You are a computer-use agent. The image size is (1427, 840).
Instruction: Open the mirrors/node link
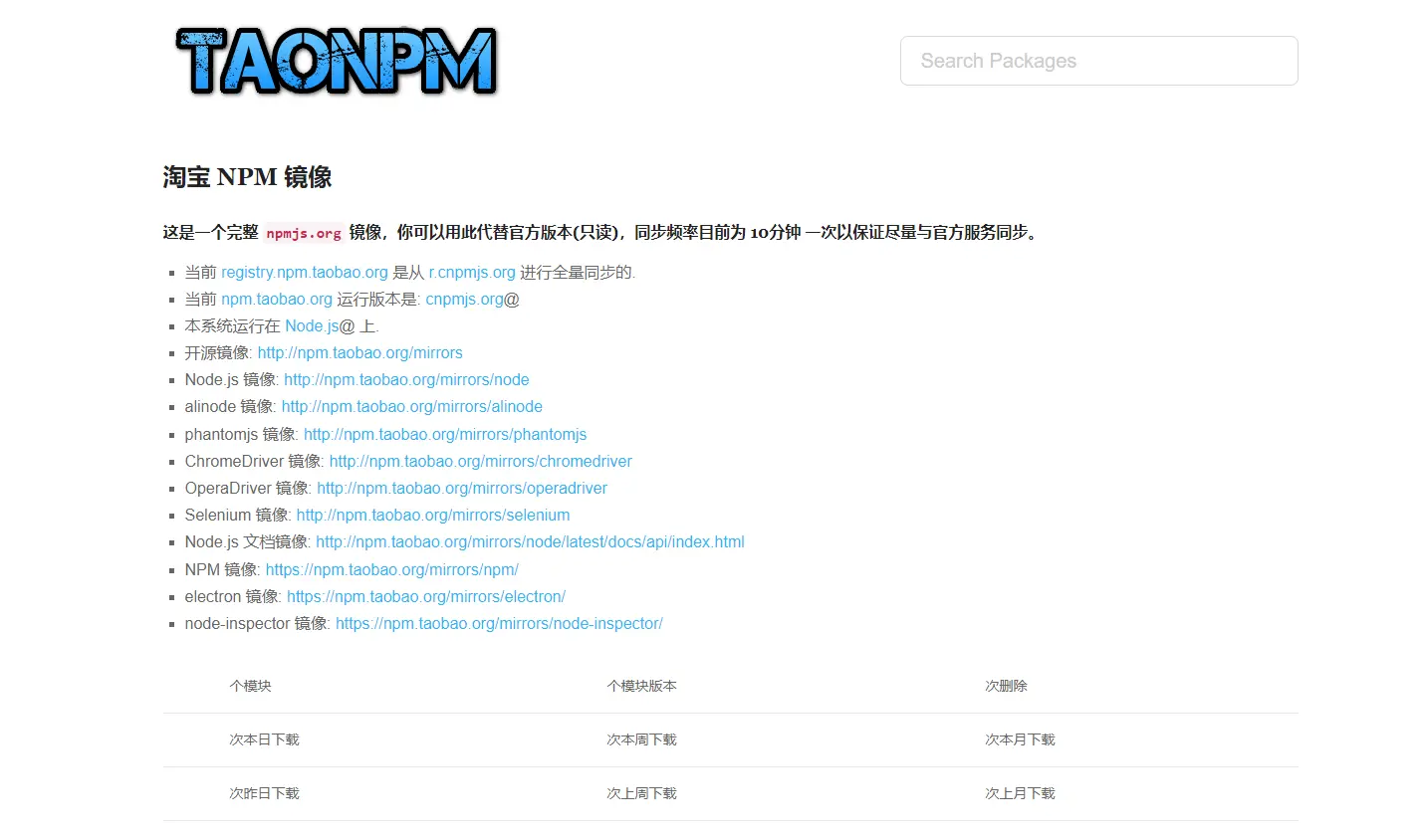coord(406,379)
